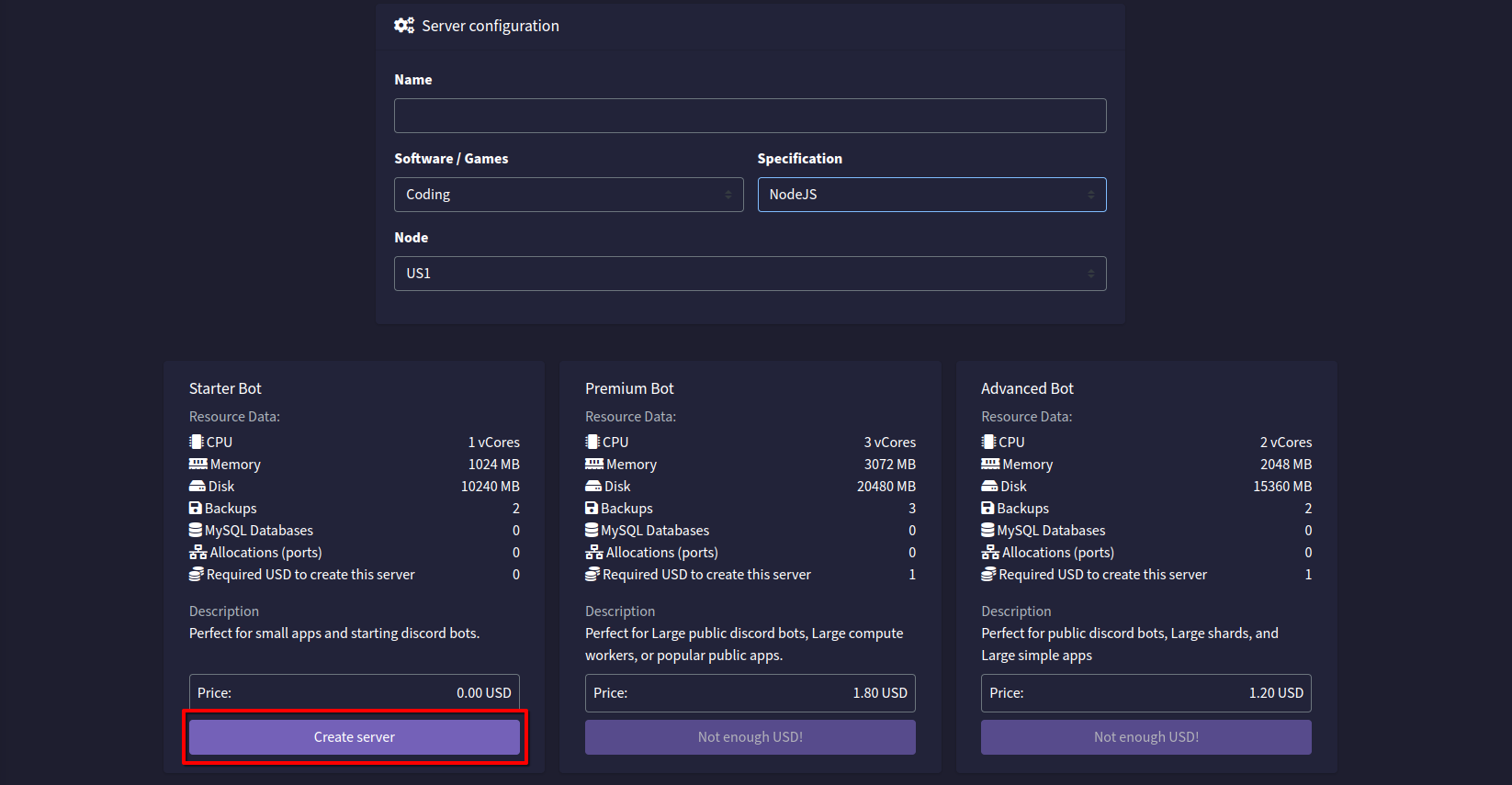Click the Memory icon in Premium Bot
Screen dimensions: 1512x785
pos(594,465)
